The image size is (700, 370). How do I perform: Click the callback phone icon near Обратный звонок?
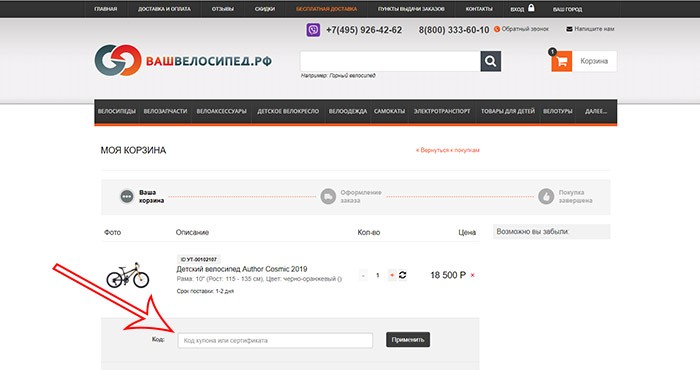click(497, 29)
